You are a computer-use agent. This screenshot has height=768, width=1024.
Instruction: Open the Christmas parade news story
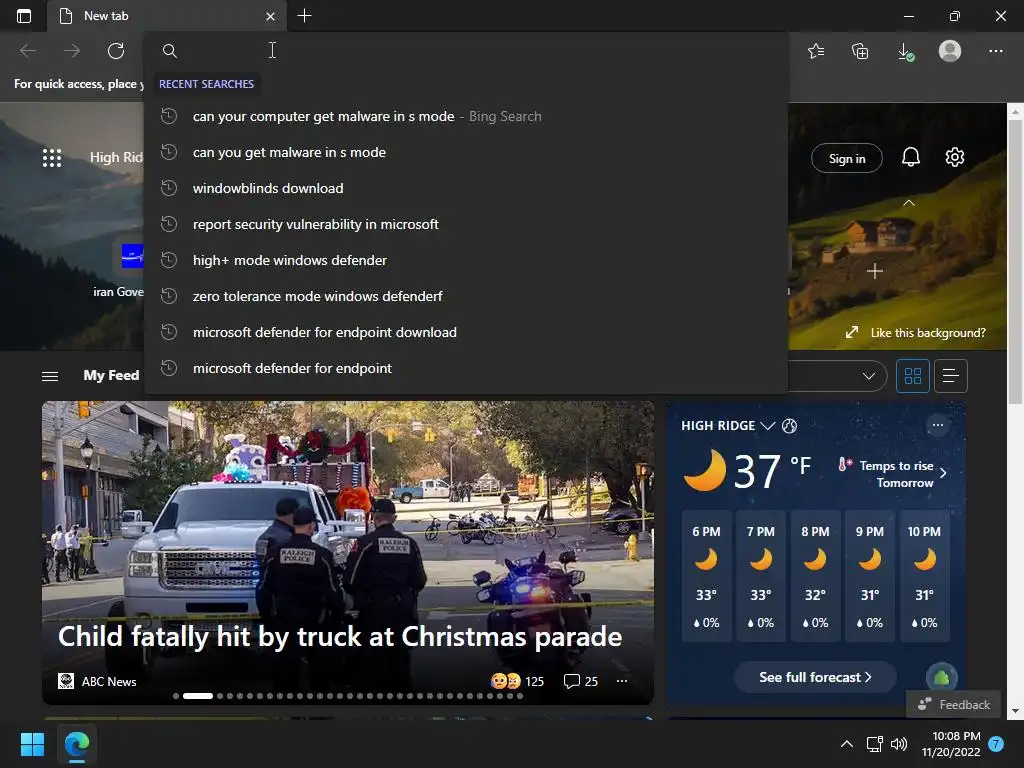340,637
